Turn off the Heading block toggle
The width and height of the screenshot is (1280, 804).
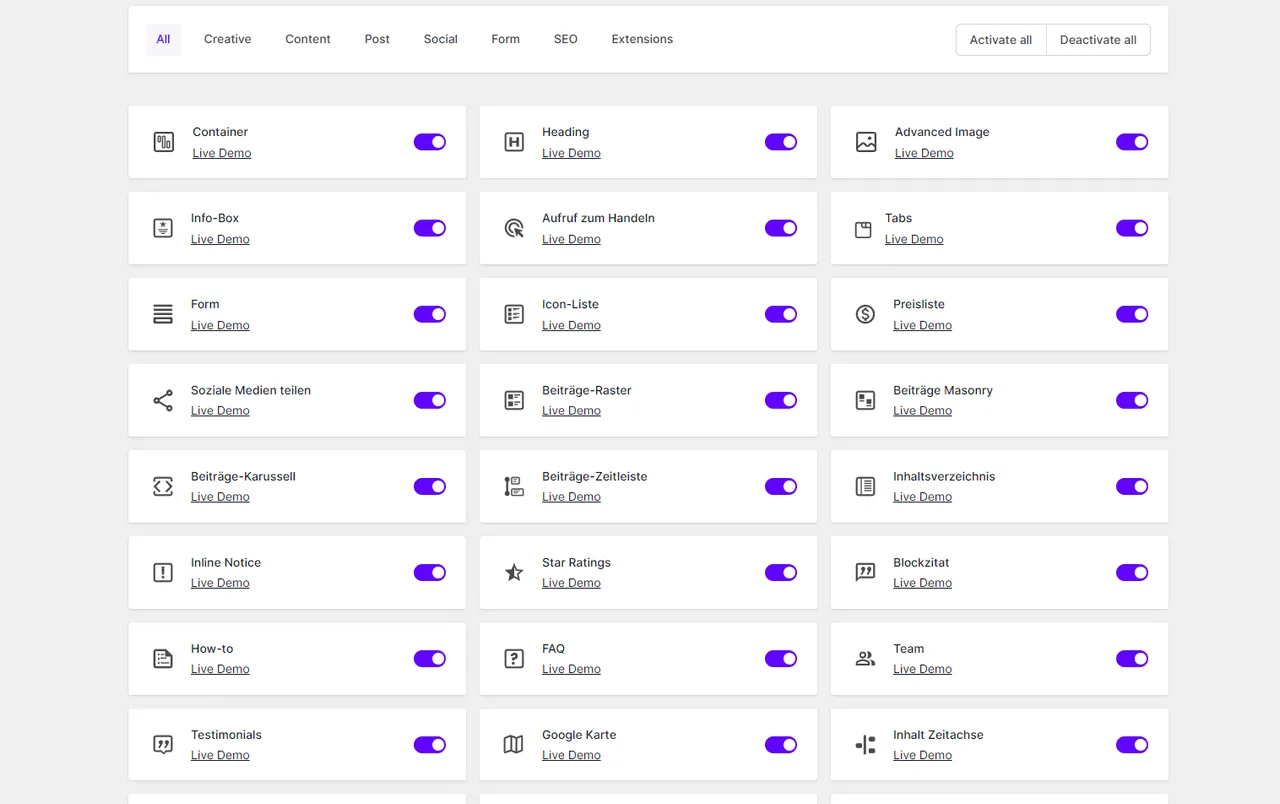(781, 142)
